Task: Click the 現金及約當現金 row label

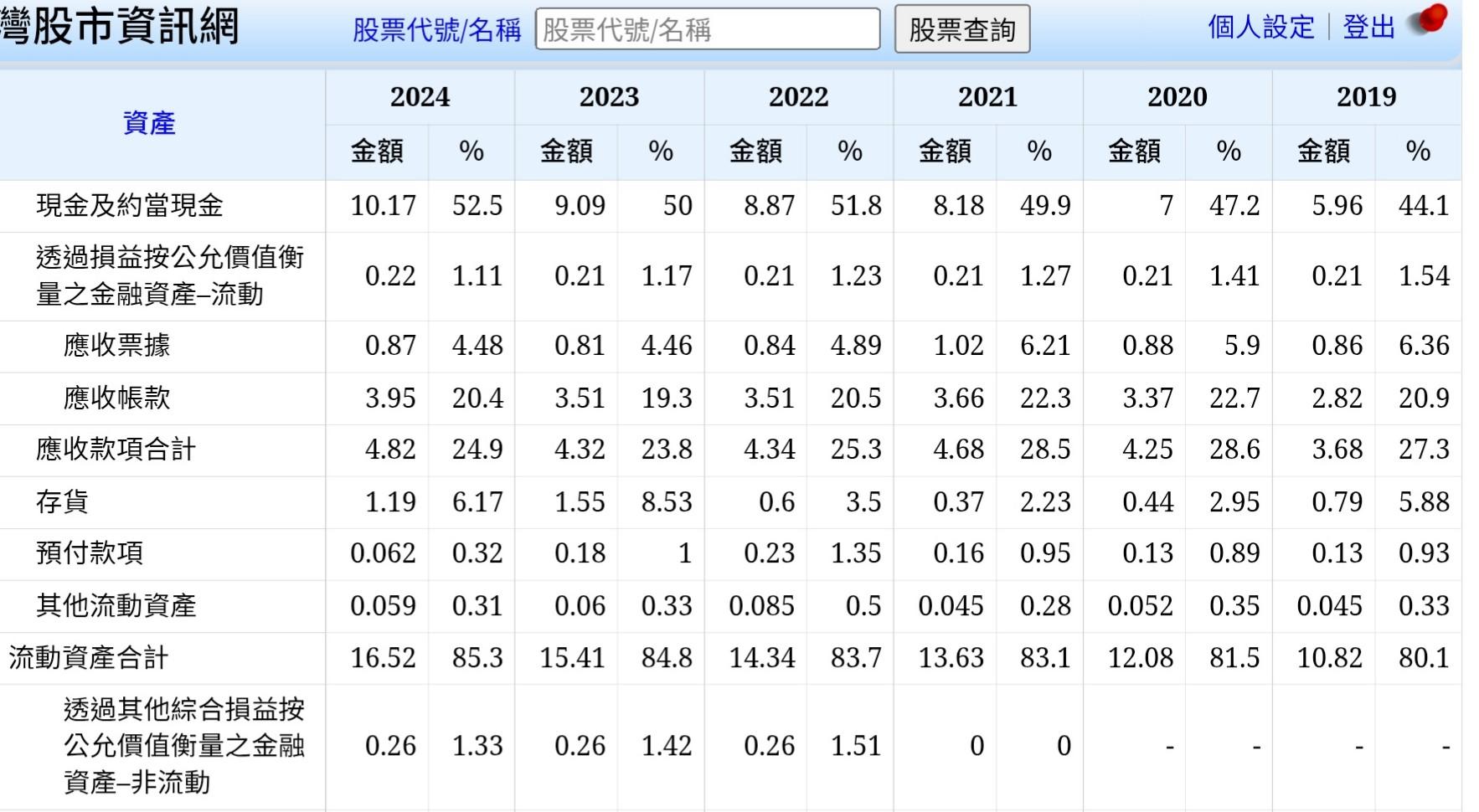Action: click(x=130, y=206)
